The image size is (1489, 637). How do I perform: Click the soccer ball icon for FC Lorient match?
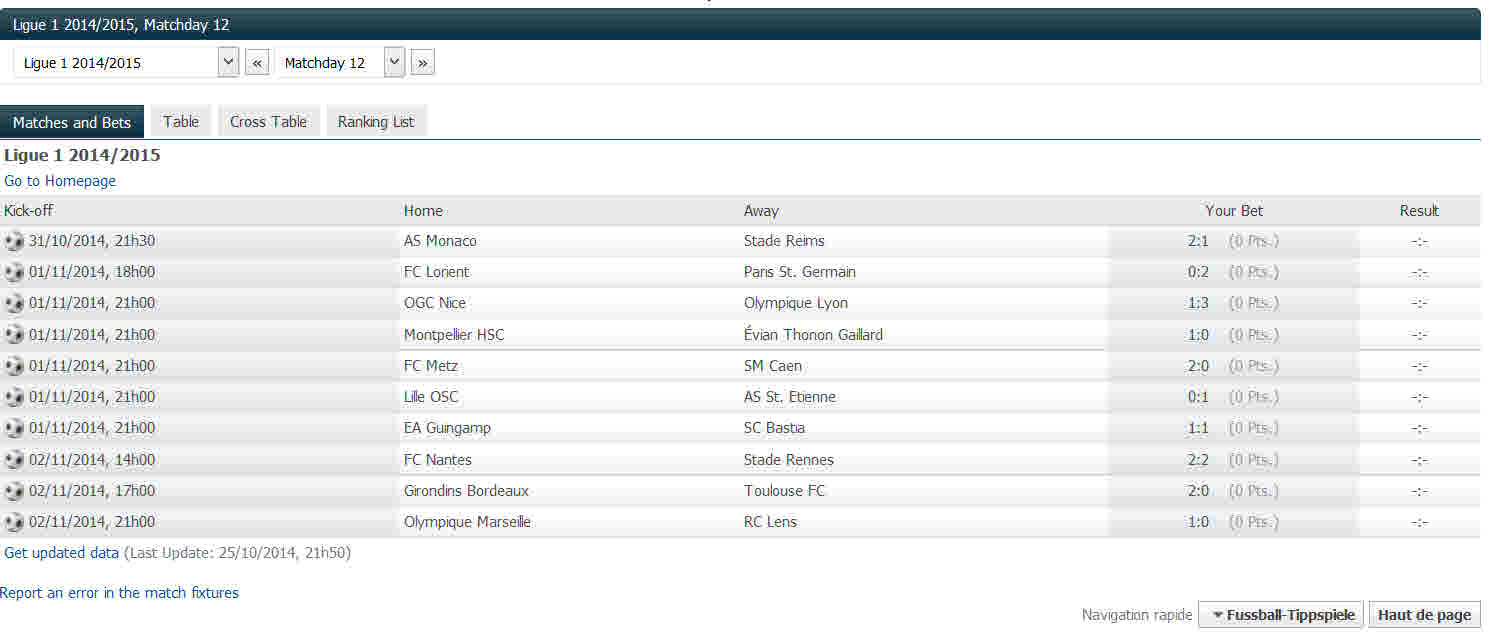pos(14,272)
